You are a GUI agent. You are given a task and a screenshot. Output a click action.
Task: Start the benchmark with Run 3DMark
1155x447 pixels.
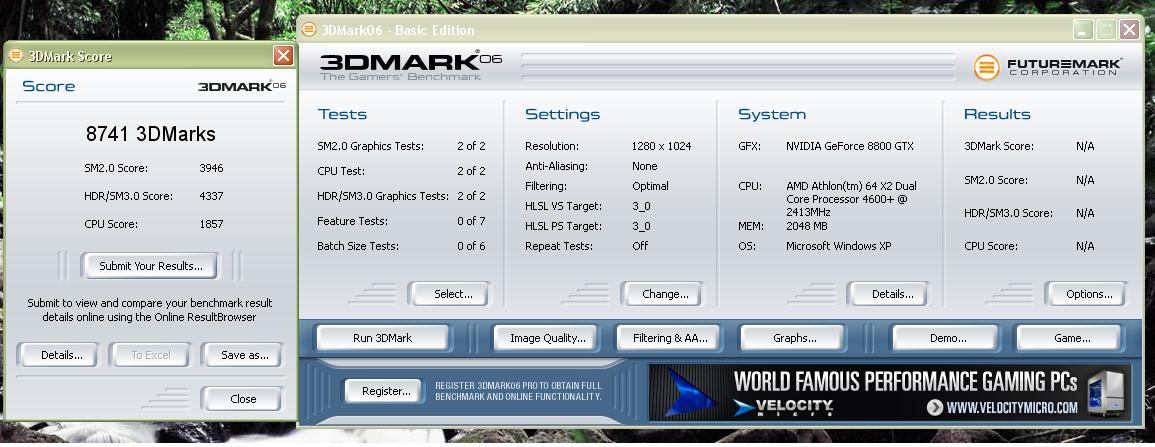[x=382, y=338]
